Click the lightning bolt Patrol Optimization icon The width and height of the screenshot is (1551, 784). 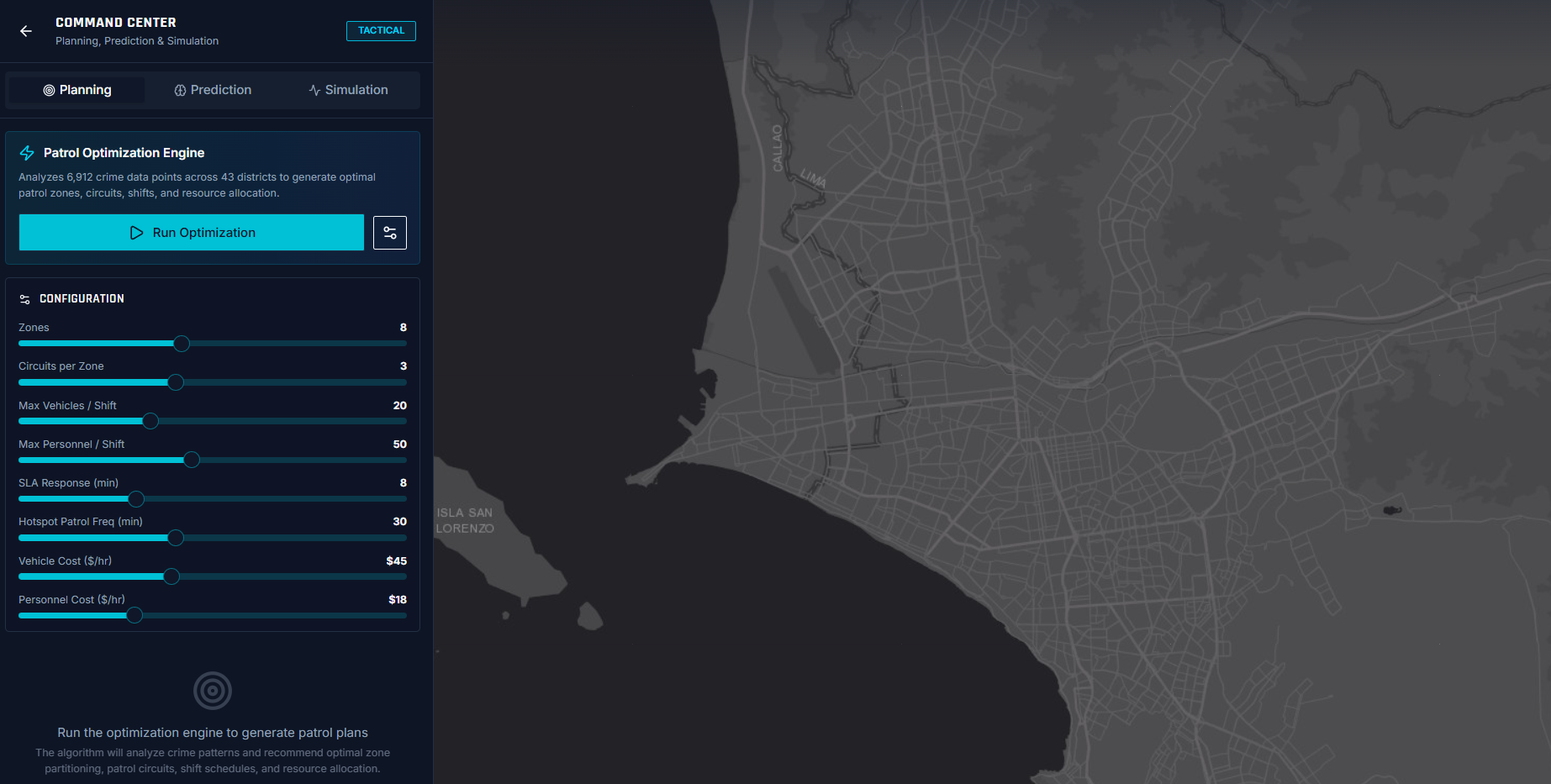click(27, 153)
